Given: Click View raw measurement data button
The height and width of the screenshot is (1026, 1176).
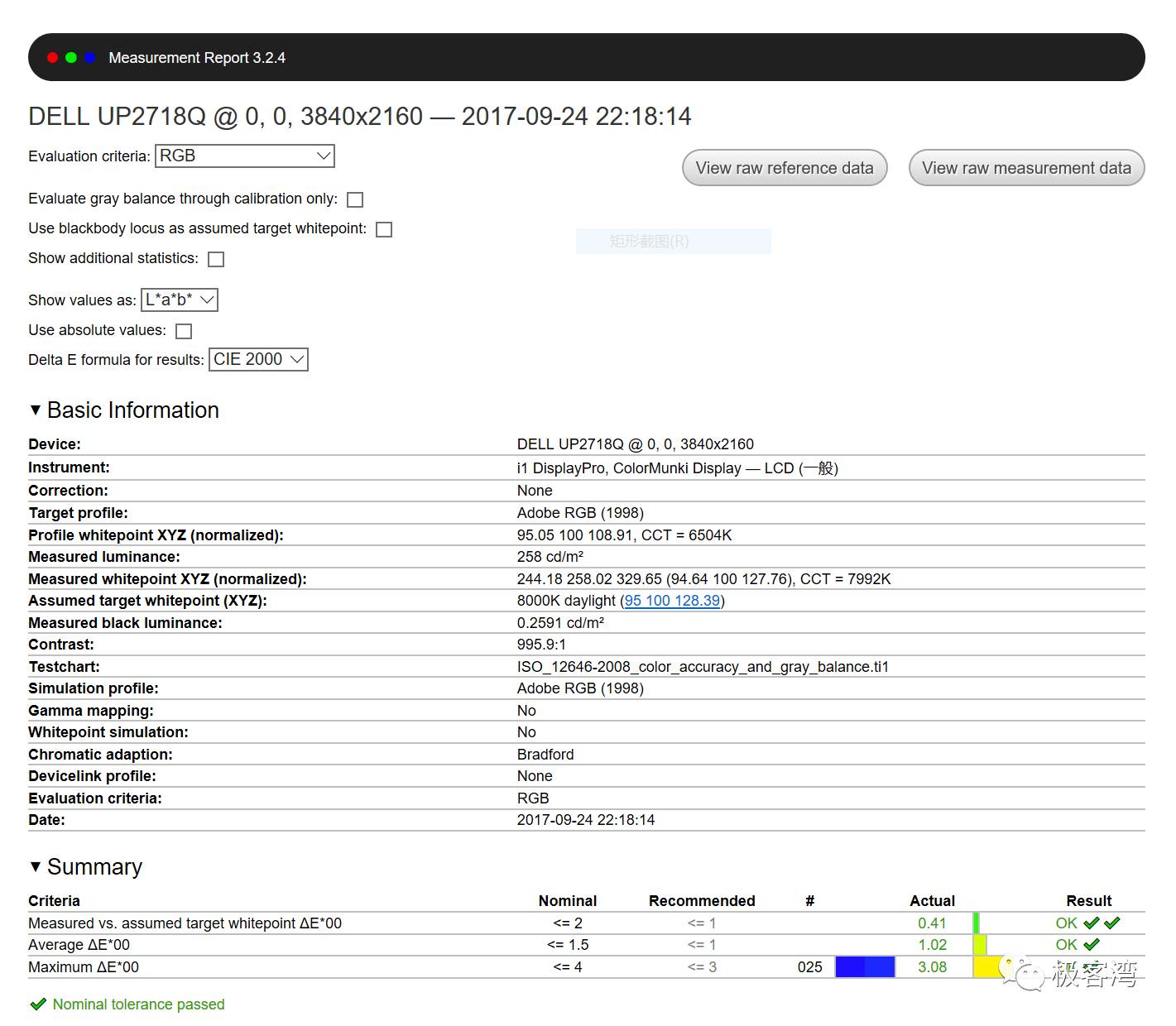Looking at the screenshot, I should pyautogui.click(x=1026, y=168).
